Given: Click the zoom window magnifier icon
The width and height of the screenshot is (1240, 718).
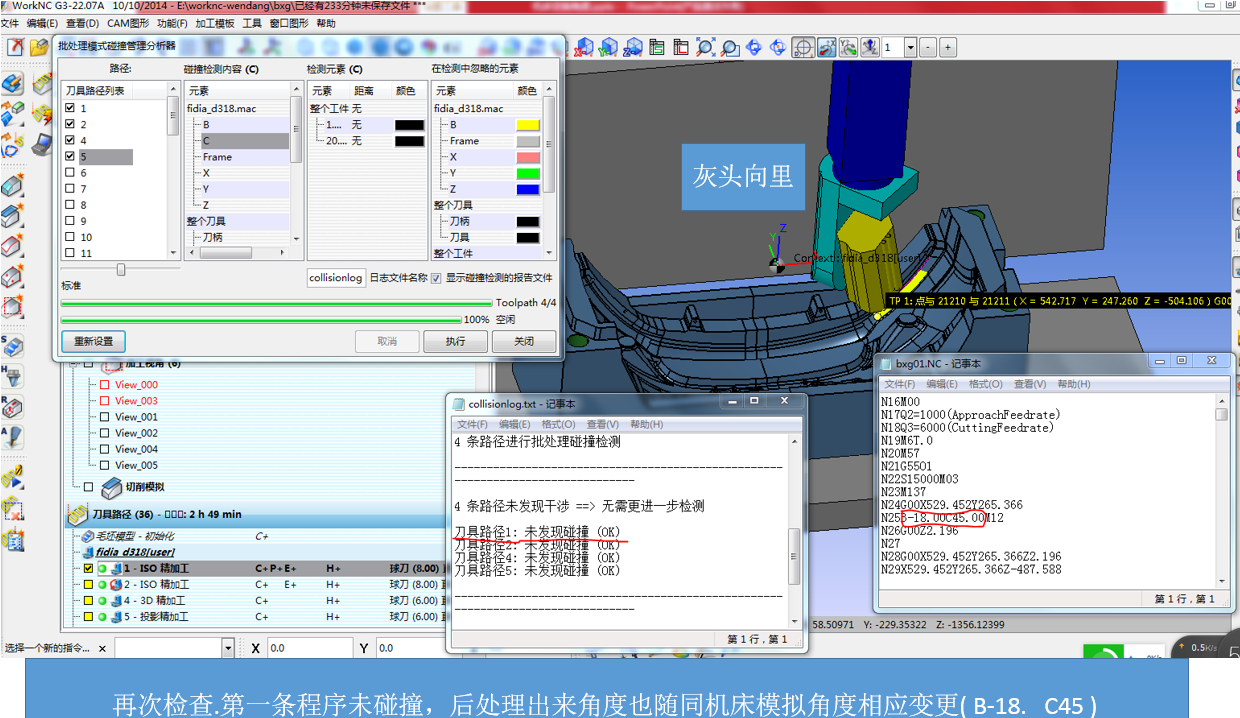Looking at the screenshot, I should coord(730,47).
